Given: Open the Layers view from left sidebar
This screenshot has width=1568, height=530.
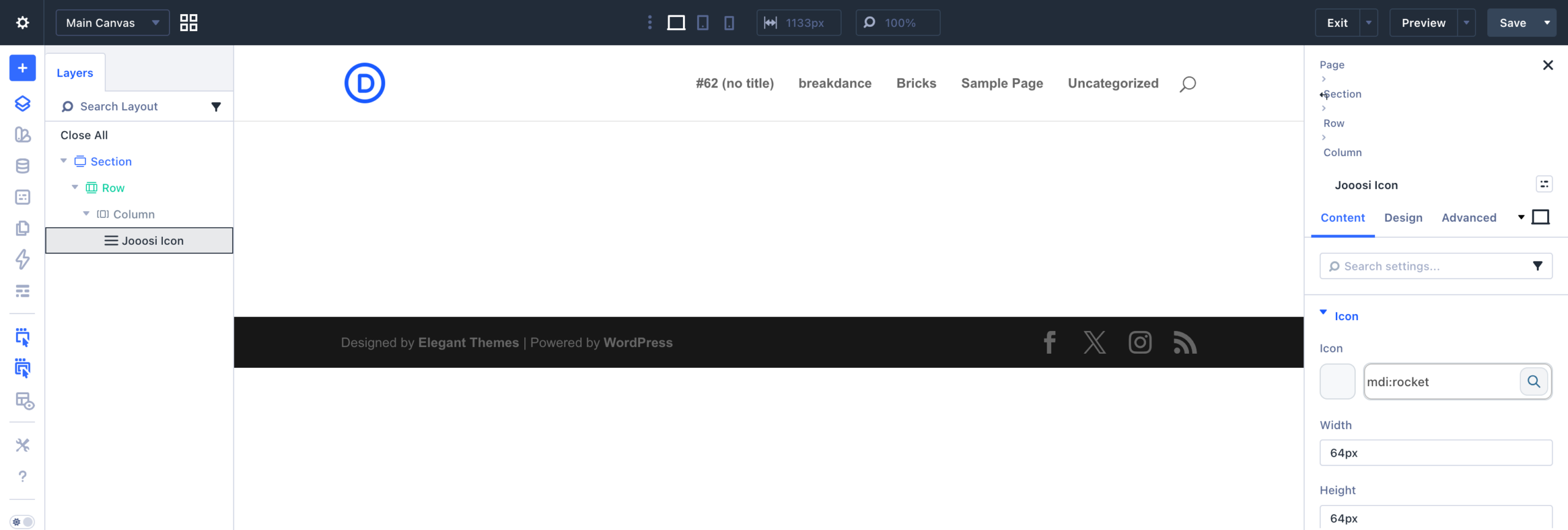Looking at the screenshot, I should (23, 103).
